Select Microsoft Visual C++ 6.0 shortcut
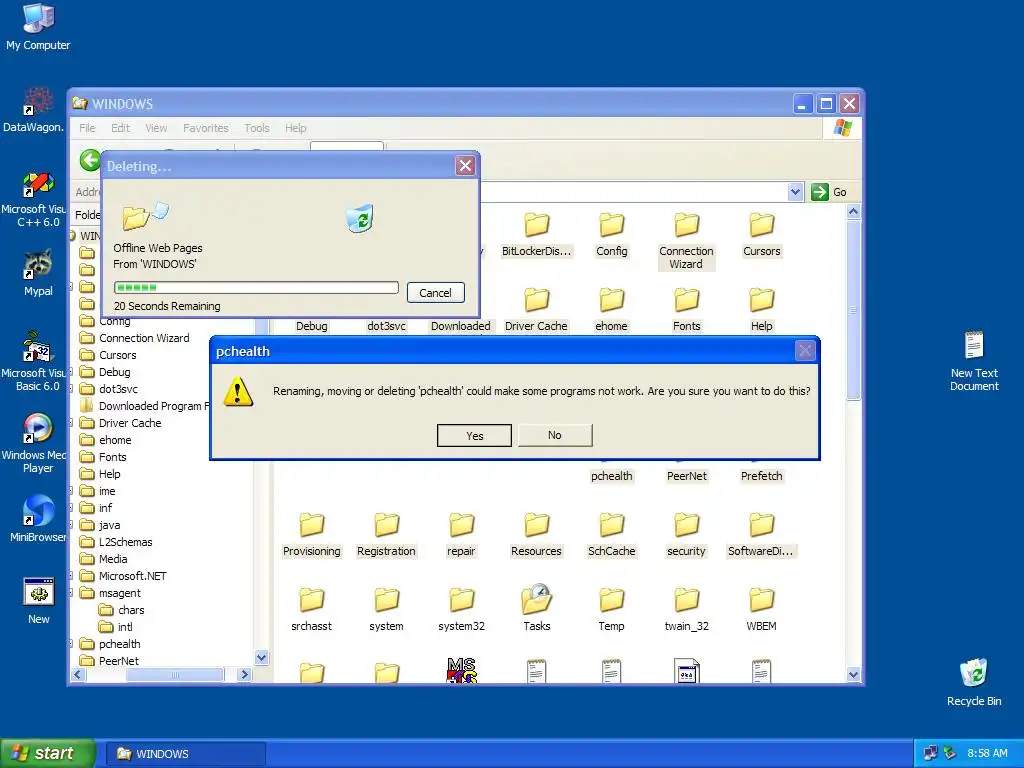1024x768 pixels. coord(34,199)
